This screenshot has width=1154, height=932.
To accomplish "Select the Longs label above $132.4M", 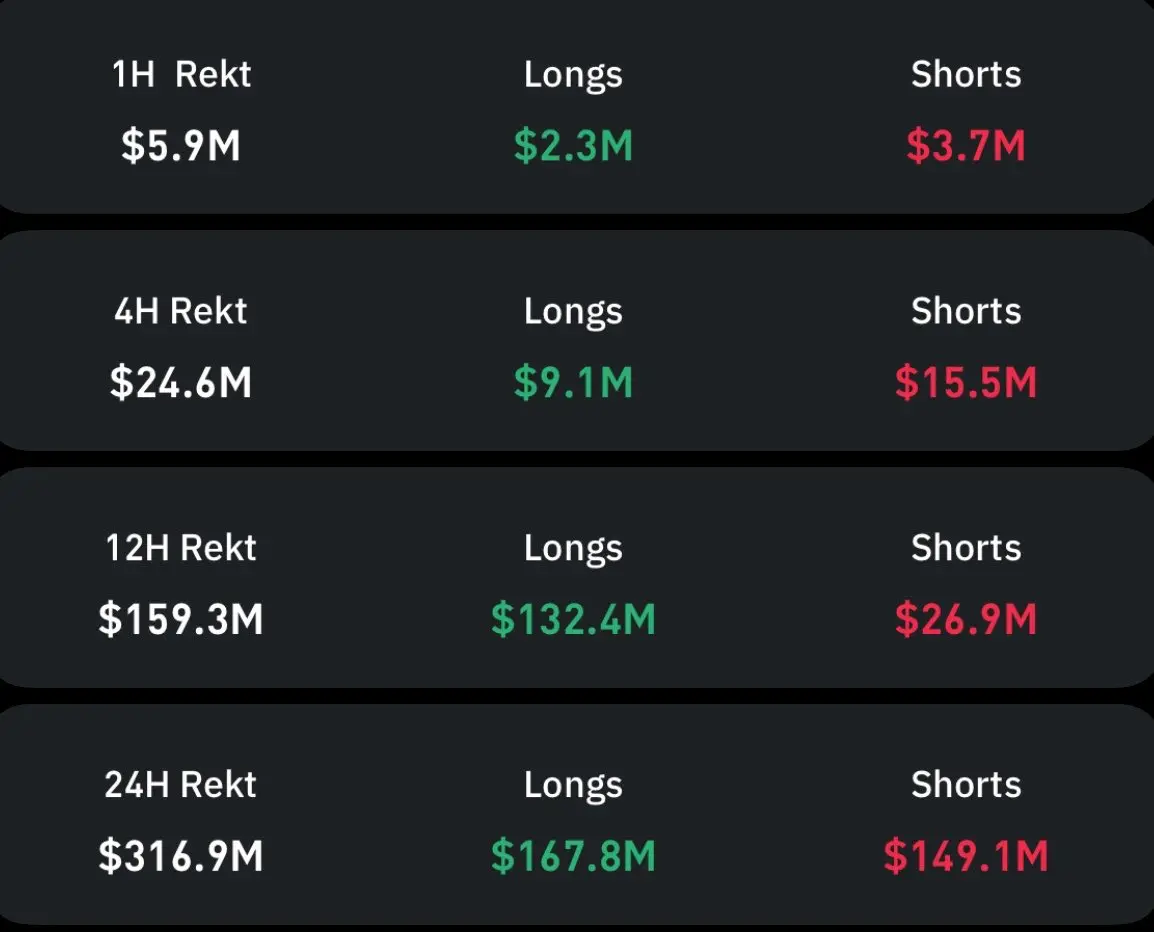I will [573, 548].
